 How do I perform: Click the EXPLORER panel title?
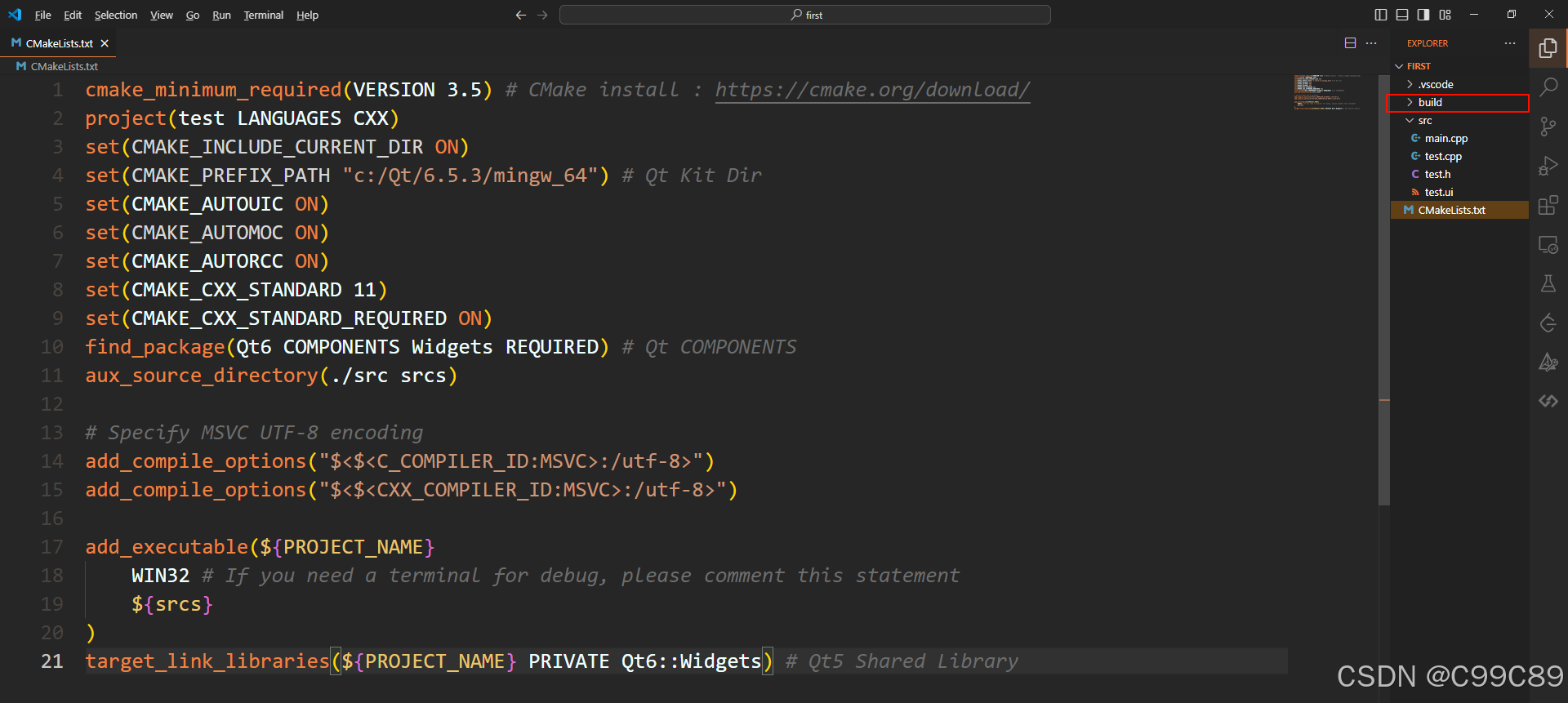(x=1427, y=43)
